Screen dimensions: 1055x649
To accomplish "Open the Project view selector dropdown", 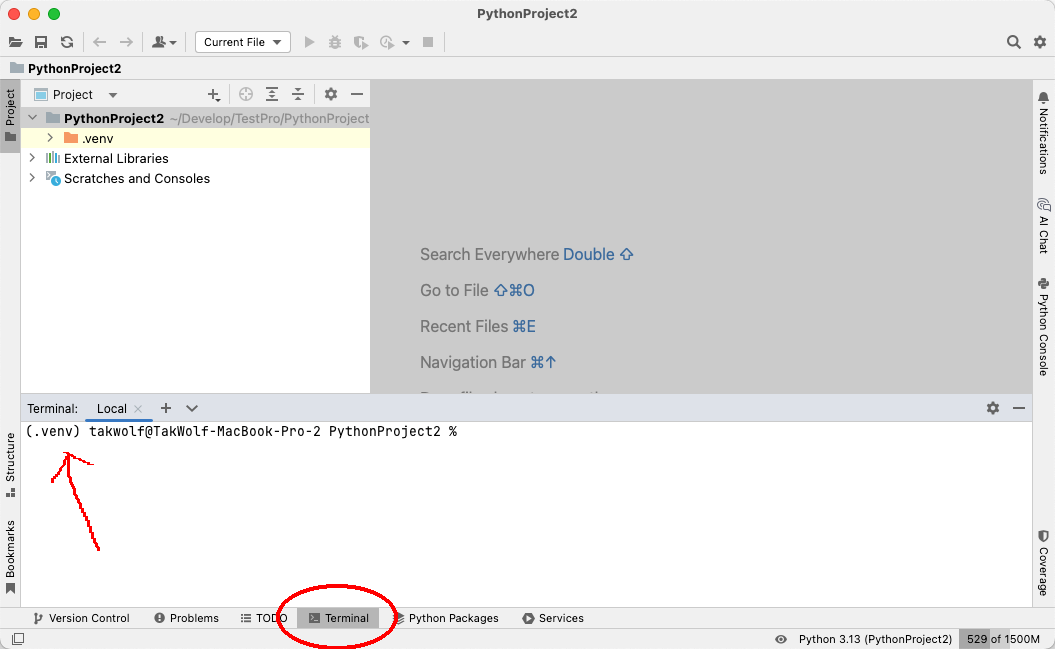I will pyautogui.click(x=76, y=95).
